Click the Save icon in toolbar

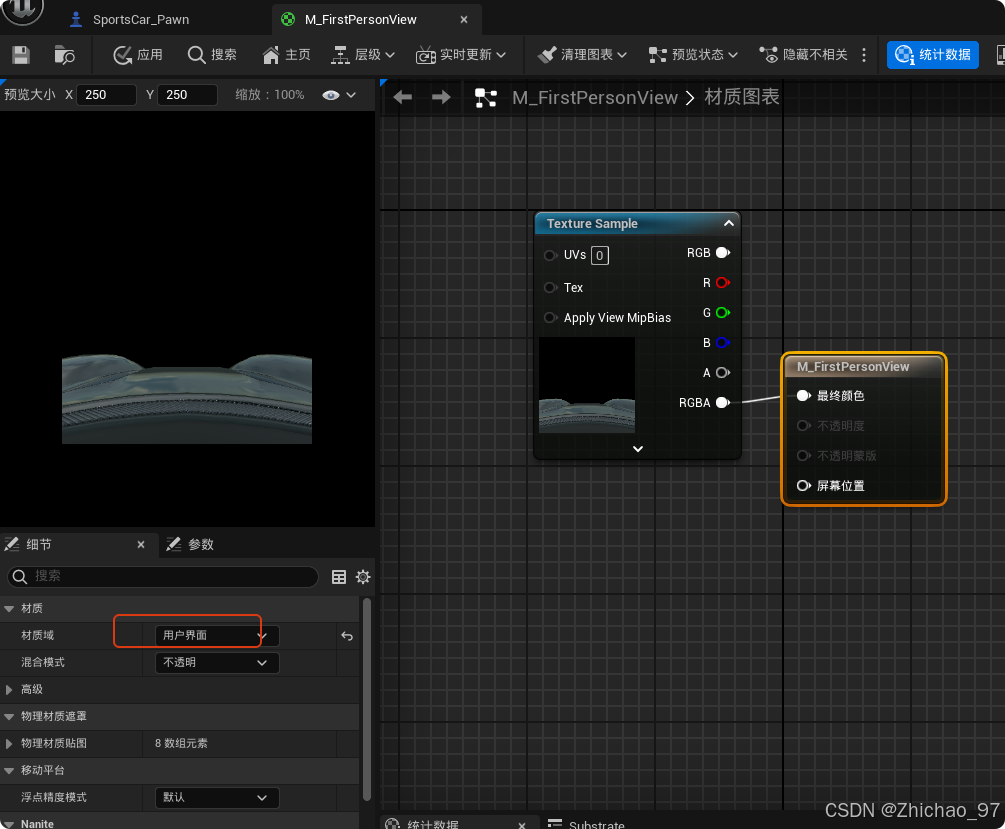[x=21, y=55]
